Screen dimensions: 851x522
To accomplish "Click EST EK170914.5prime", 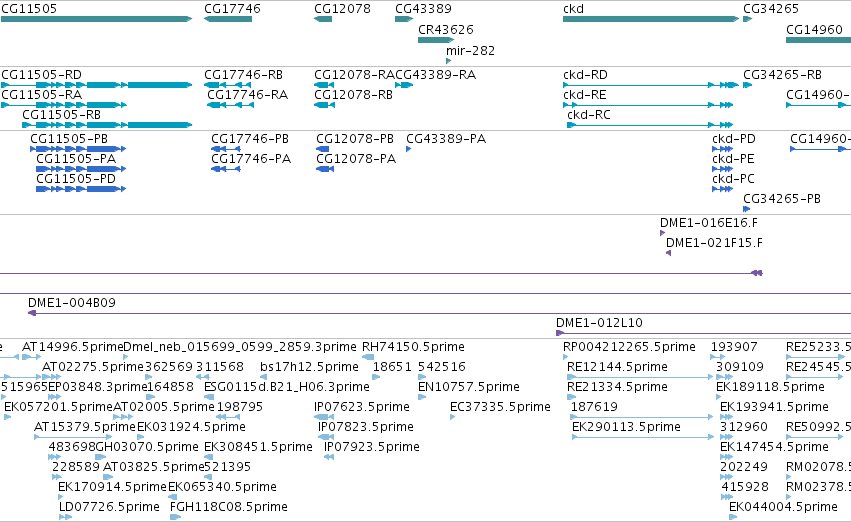I will [63, 497].
